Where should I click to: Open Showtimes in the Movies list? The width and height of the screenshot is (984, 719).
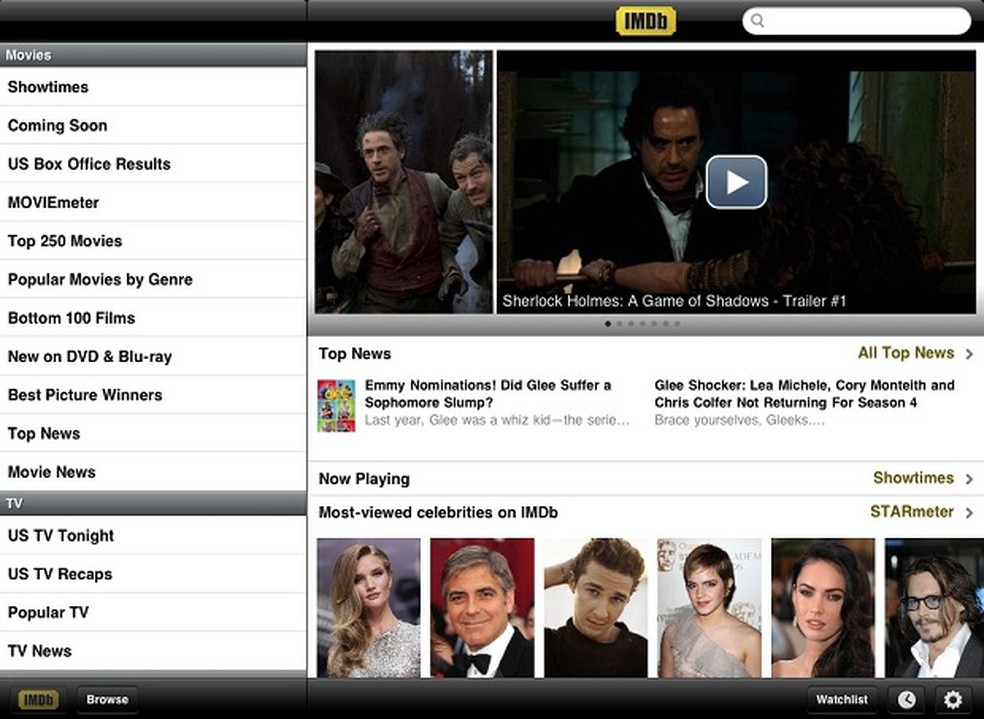point(153,87)
